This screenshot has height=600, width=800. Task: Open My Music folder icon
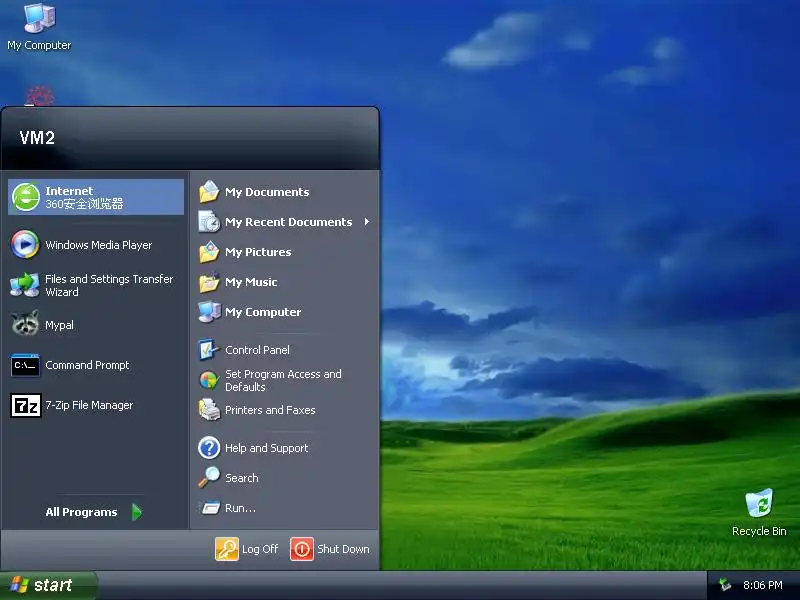[209, 282]
